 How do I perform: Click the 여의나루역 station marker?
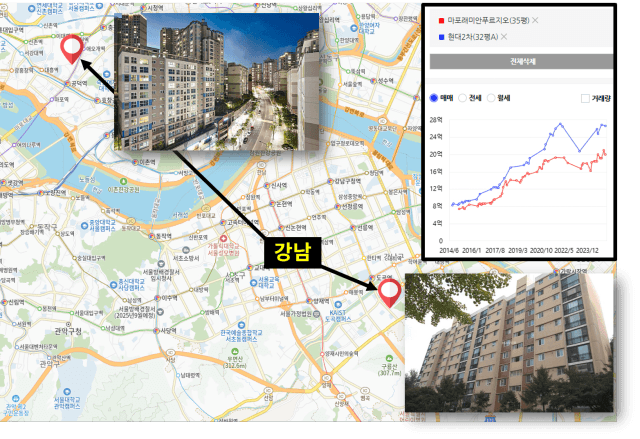tap(14, 145)
